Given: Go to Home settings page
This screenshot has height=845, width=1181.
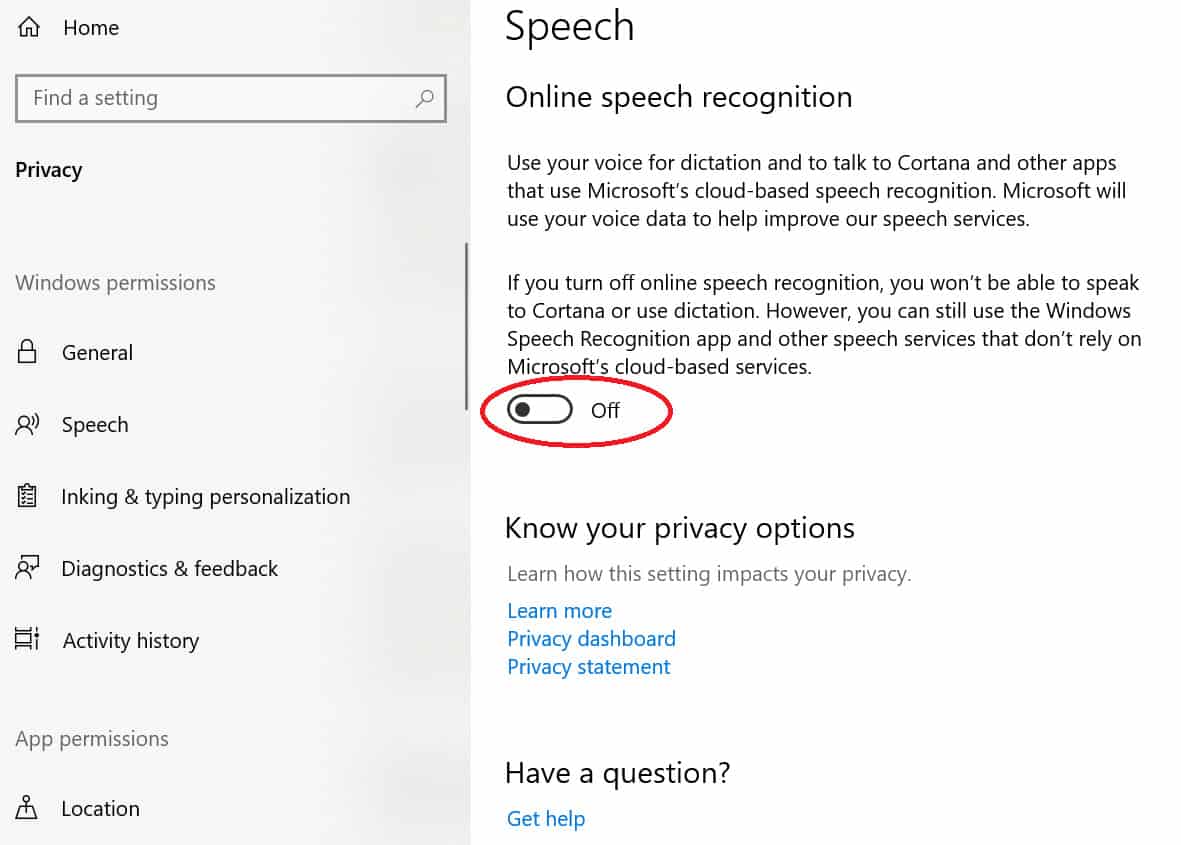Looking at the screenshot, I should pyautogui.click(x=90, y=28).
